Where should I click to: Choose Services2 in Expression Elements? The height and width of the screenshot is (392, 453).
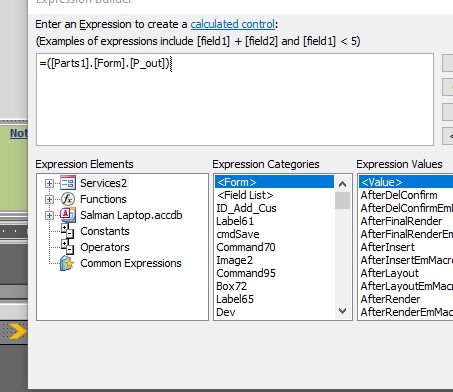click(x=104, y=183)
